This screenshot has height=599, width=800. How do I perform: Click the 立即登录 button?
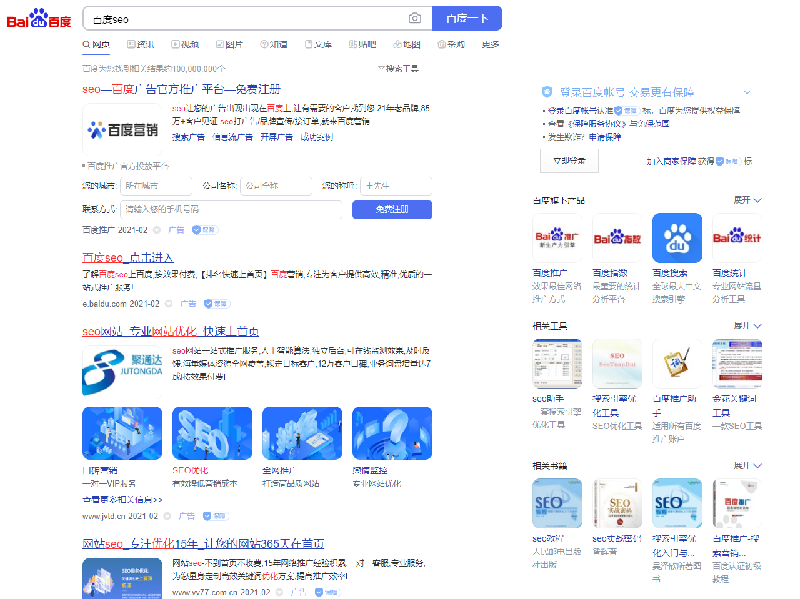pyautogui.click(x=569, y=161)
